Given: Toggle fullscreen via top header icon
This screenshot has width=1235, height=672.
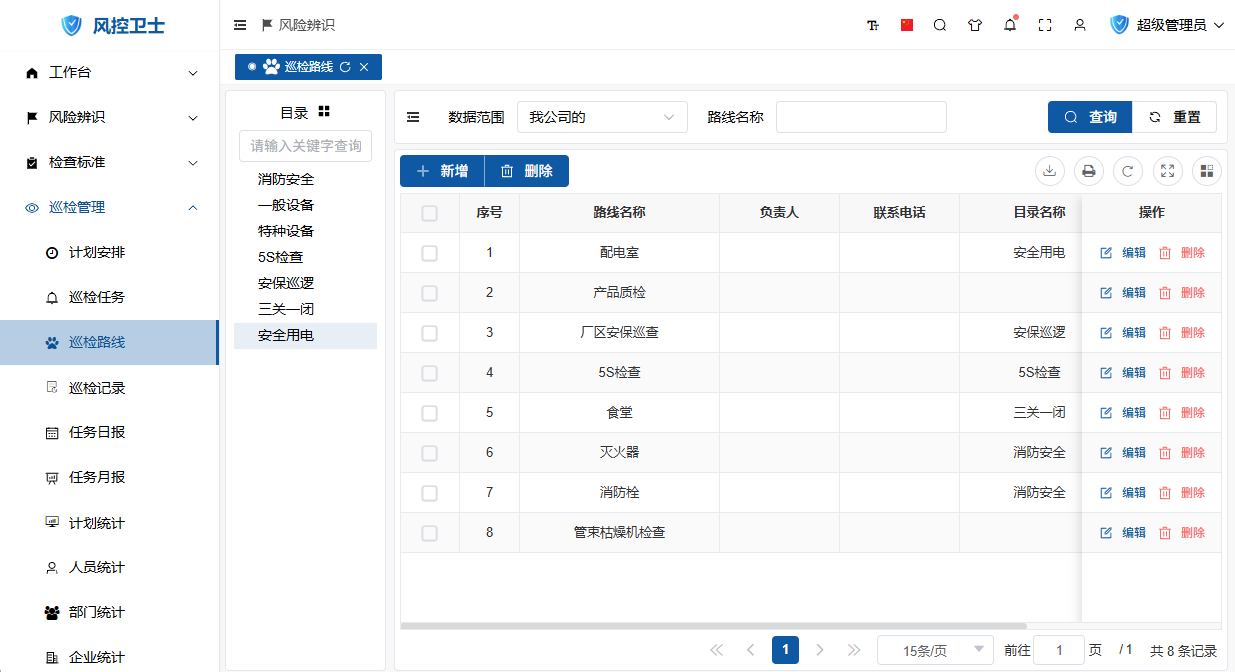Looking at the screenshot, I should [1045, 25].
